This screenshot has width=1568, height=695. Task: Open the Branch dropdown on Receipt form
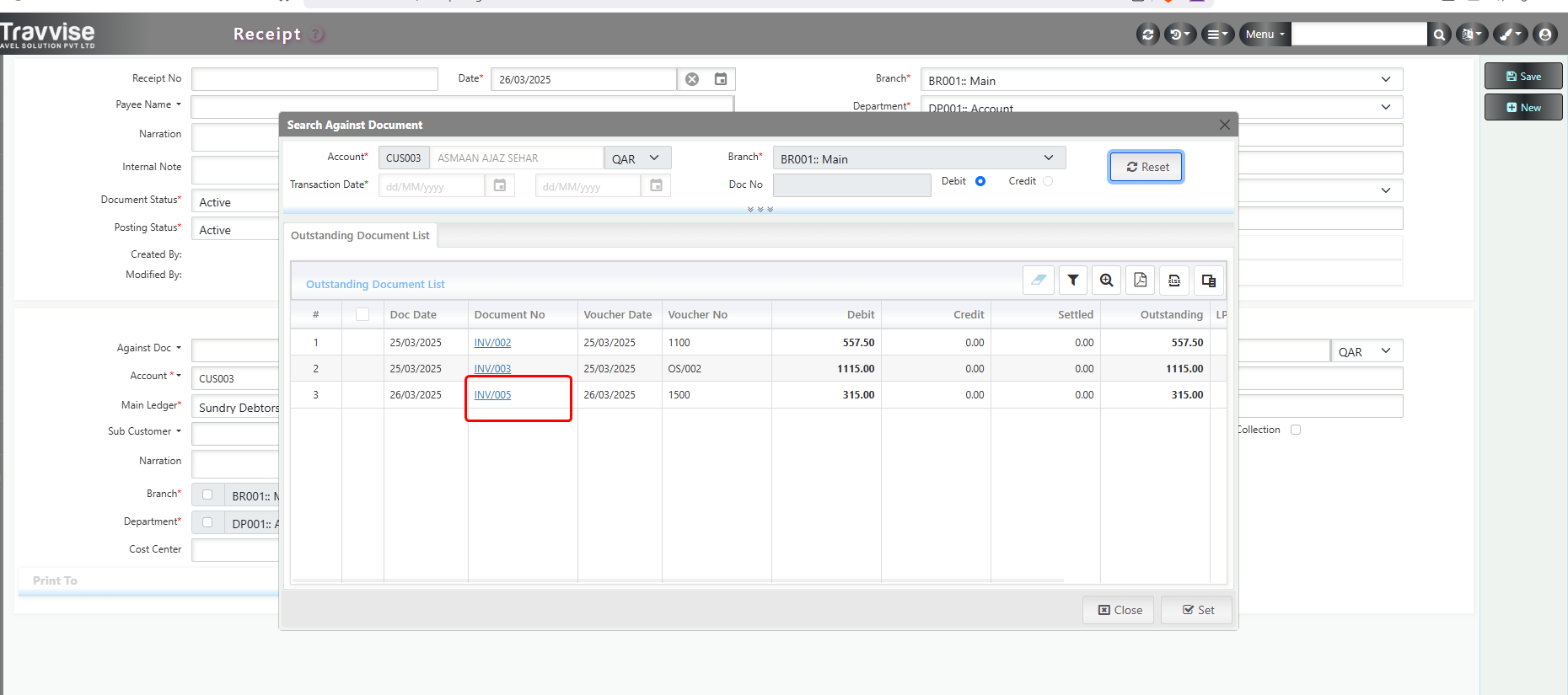point(1162,80)
